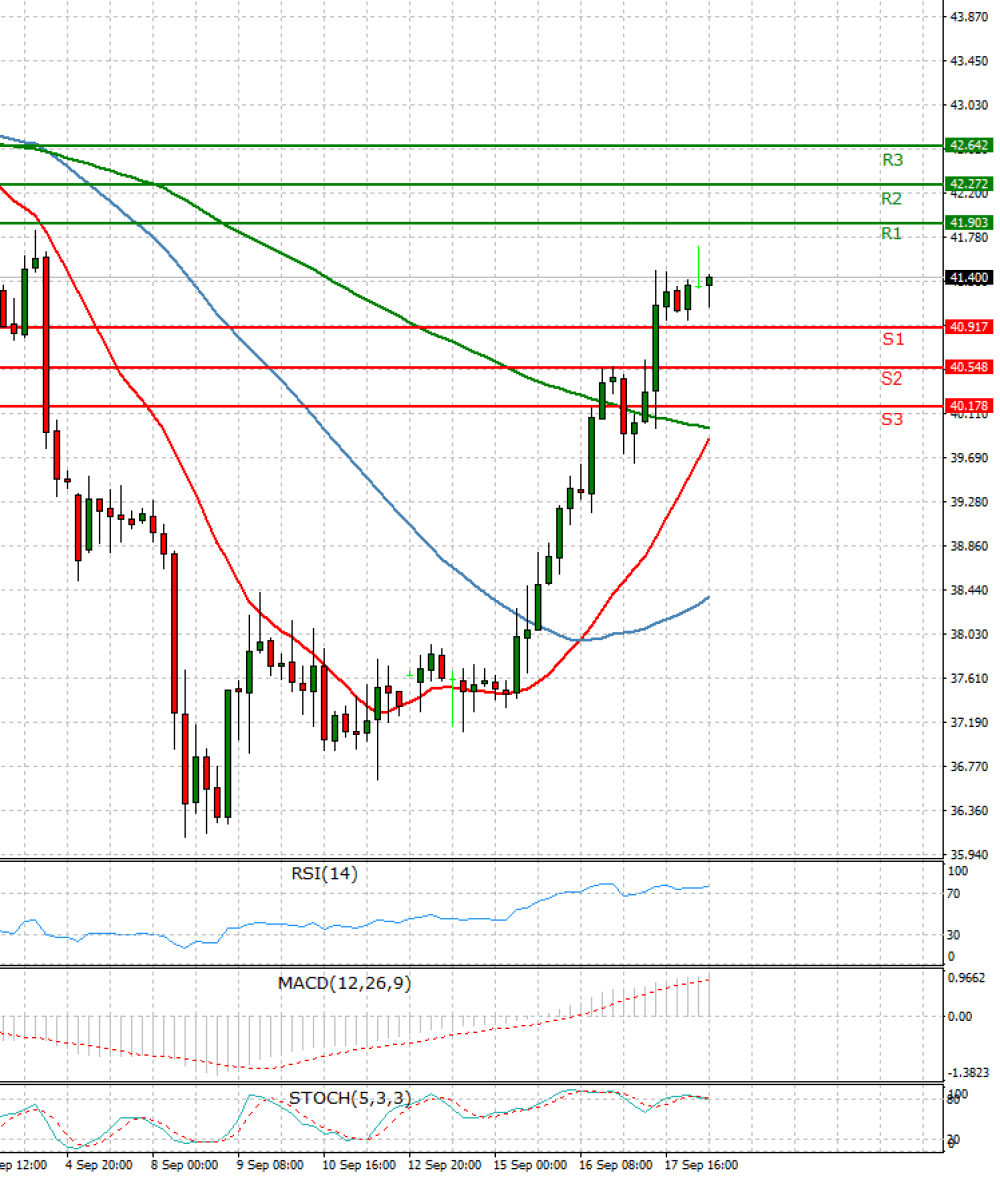This screenshot has height=1180, width=1000.
Task: Click the 43.450 price axis value
Action: [969, 61]
